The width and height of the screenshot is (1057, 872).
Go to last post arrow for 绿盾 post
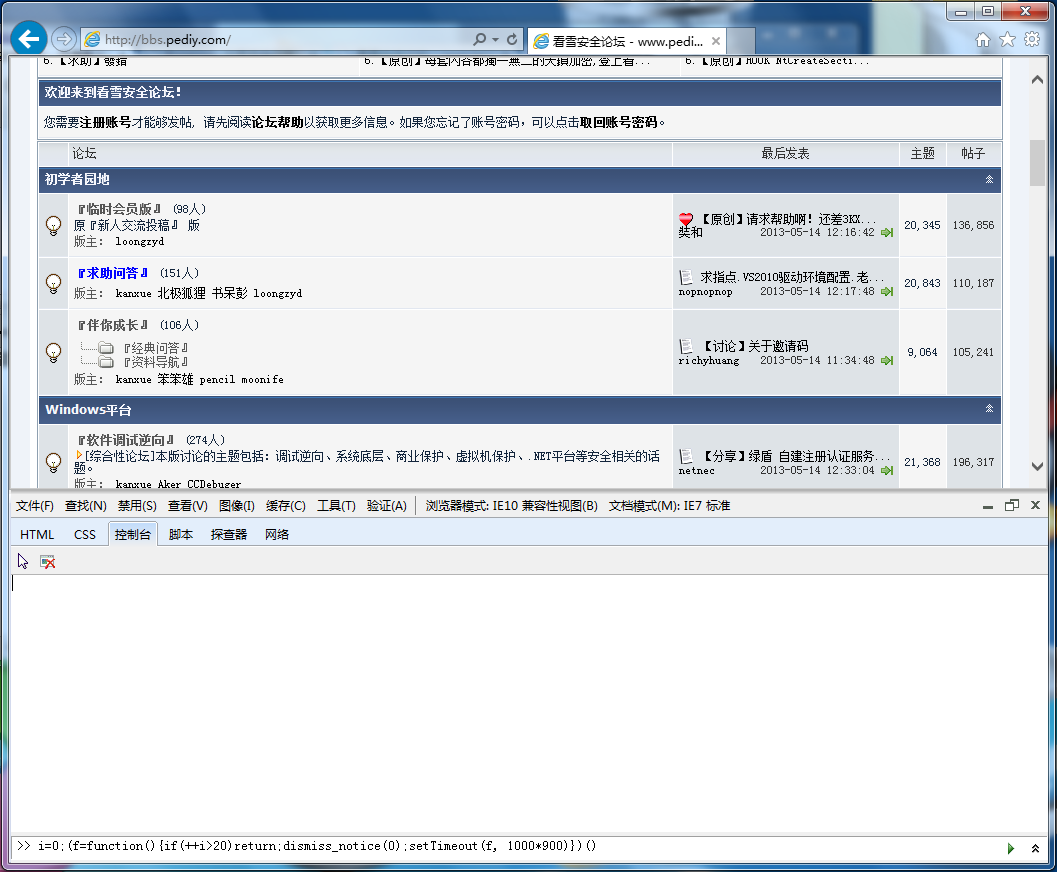(x=887, y=470)
